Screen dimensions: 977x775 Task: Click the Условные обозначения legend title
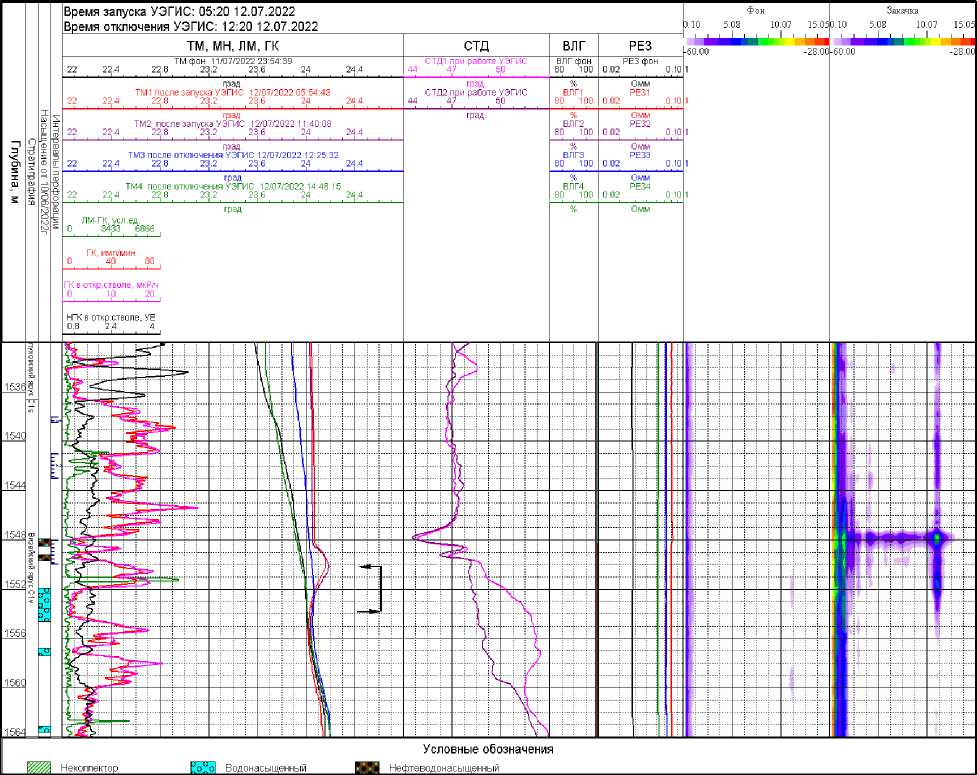tap(488, 749)
